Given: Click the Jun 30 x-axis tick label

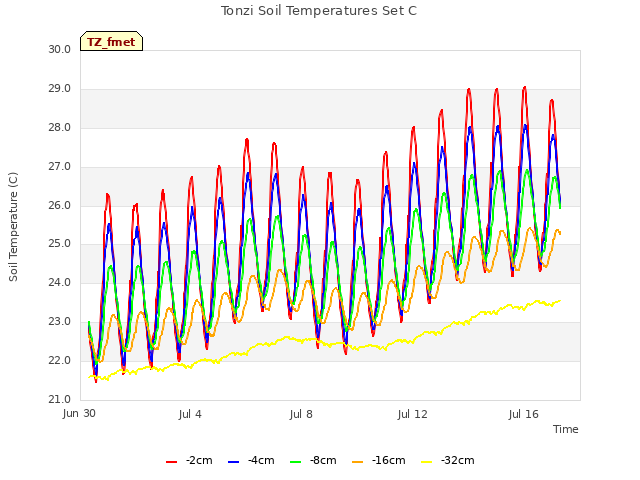Looking at the screenshot, I should coord(79,413).
